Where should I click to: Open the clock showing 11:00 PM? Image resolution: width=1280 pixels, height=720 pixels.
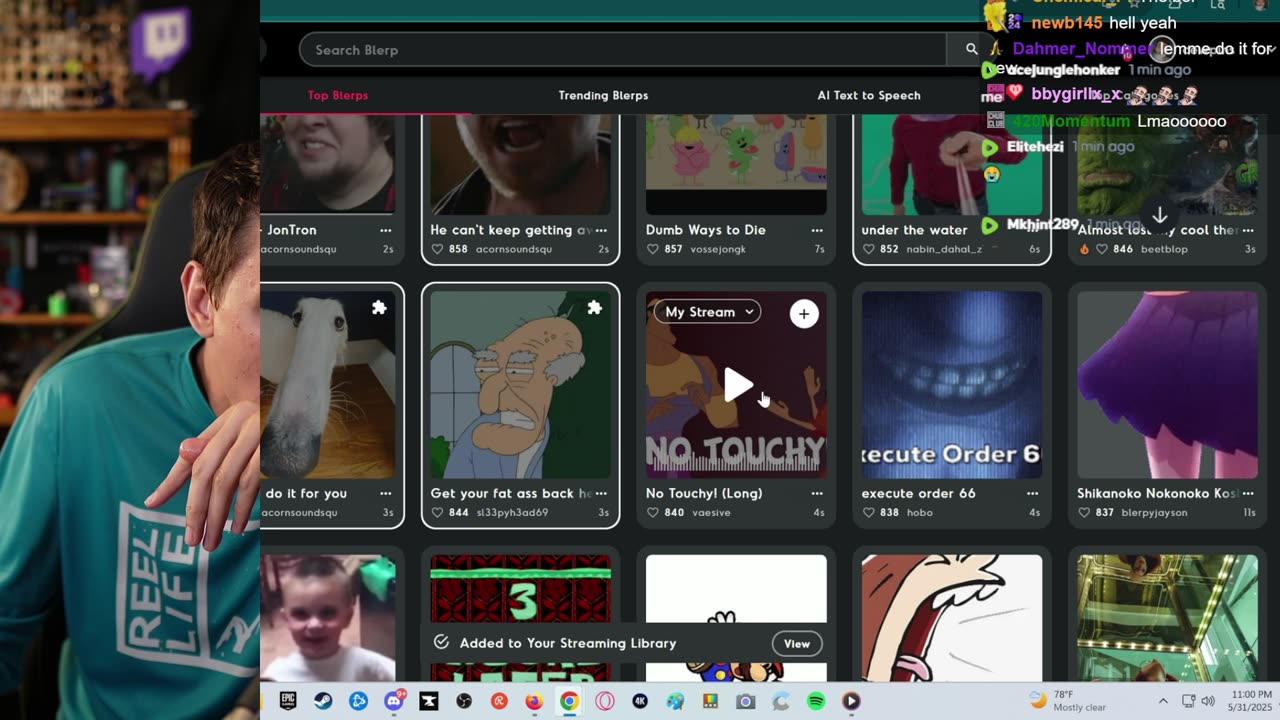point(1251,701)
